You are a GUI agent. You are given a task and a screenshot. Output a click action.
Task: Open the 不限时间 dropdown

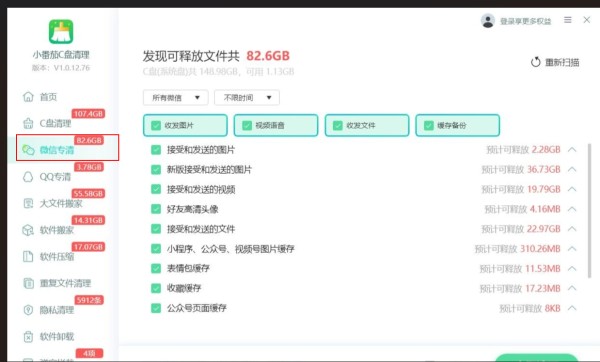point(247,98)
